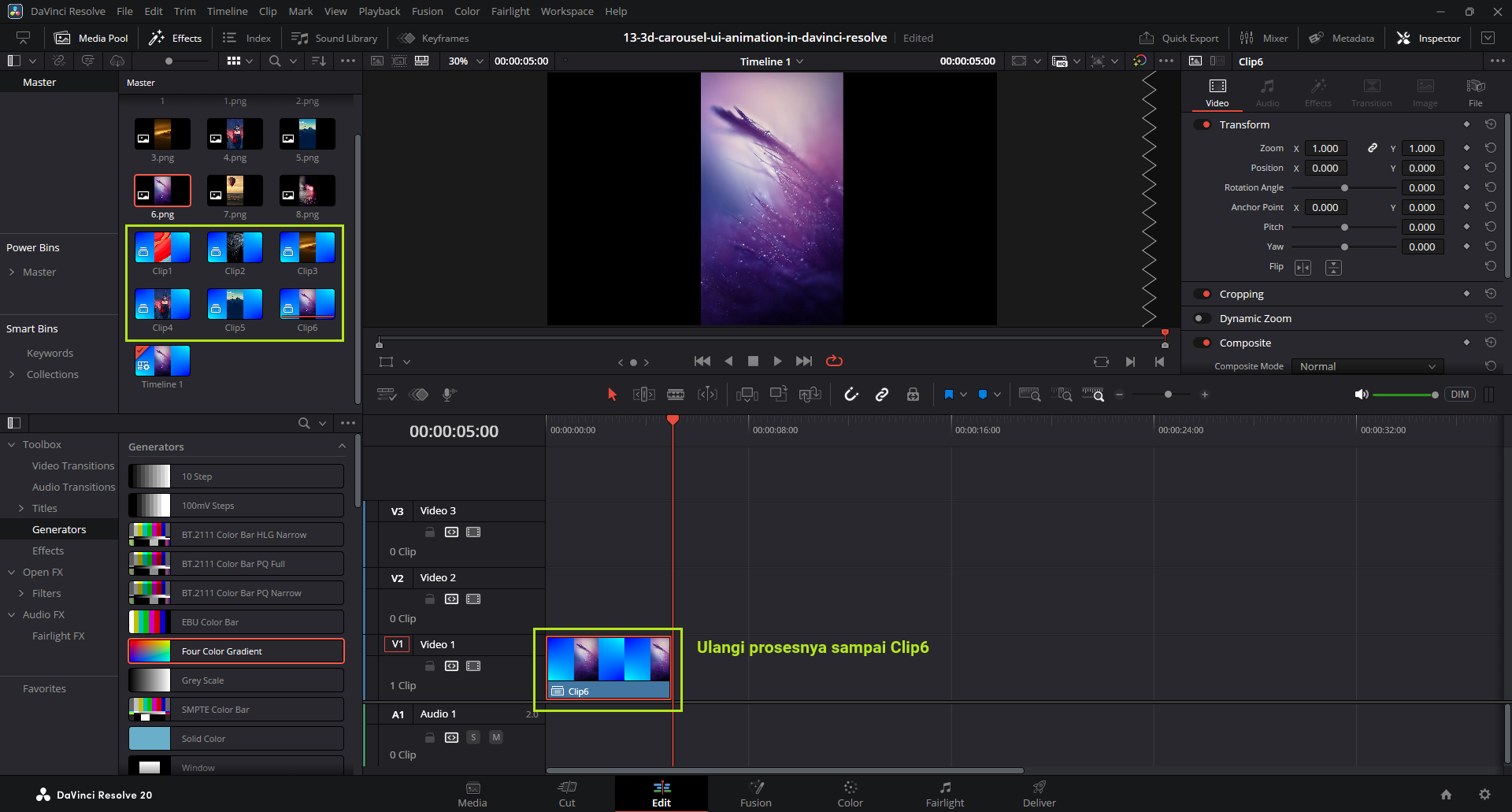1512x812 pixels.
Task: Expand the Titles tree item
Action: 21,508
